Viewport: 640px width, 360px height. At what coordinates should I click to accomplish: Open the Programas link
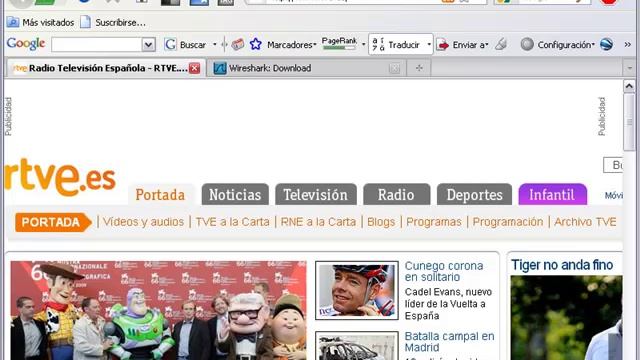[433, 222]
